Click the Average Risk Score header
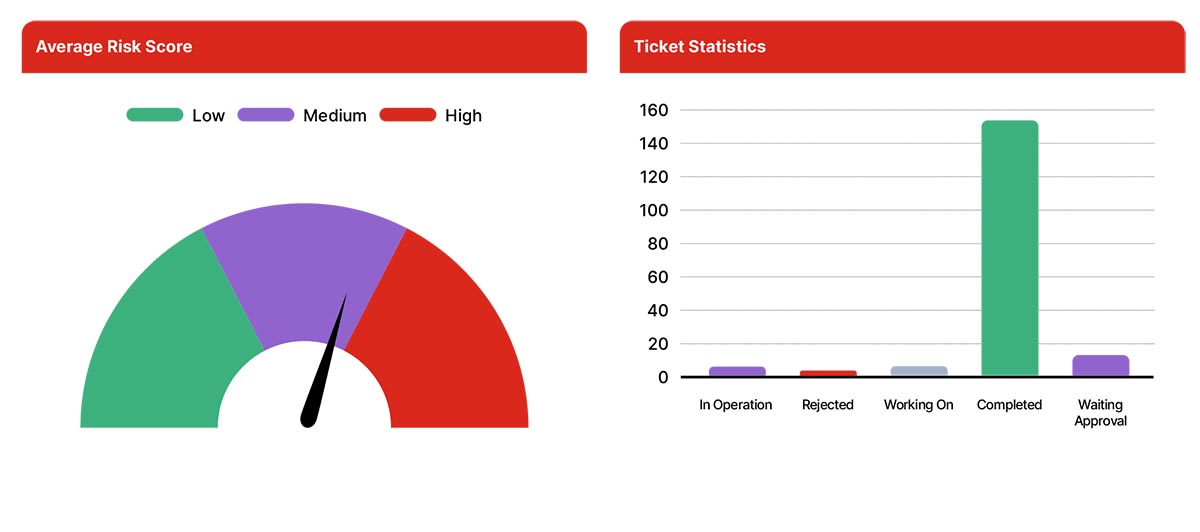The height and width of the screenshot is (532, 1200). tap(114, 47)
